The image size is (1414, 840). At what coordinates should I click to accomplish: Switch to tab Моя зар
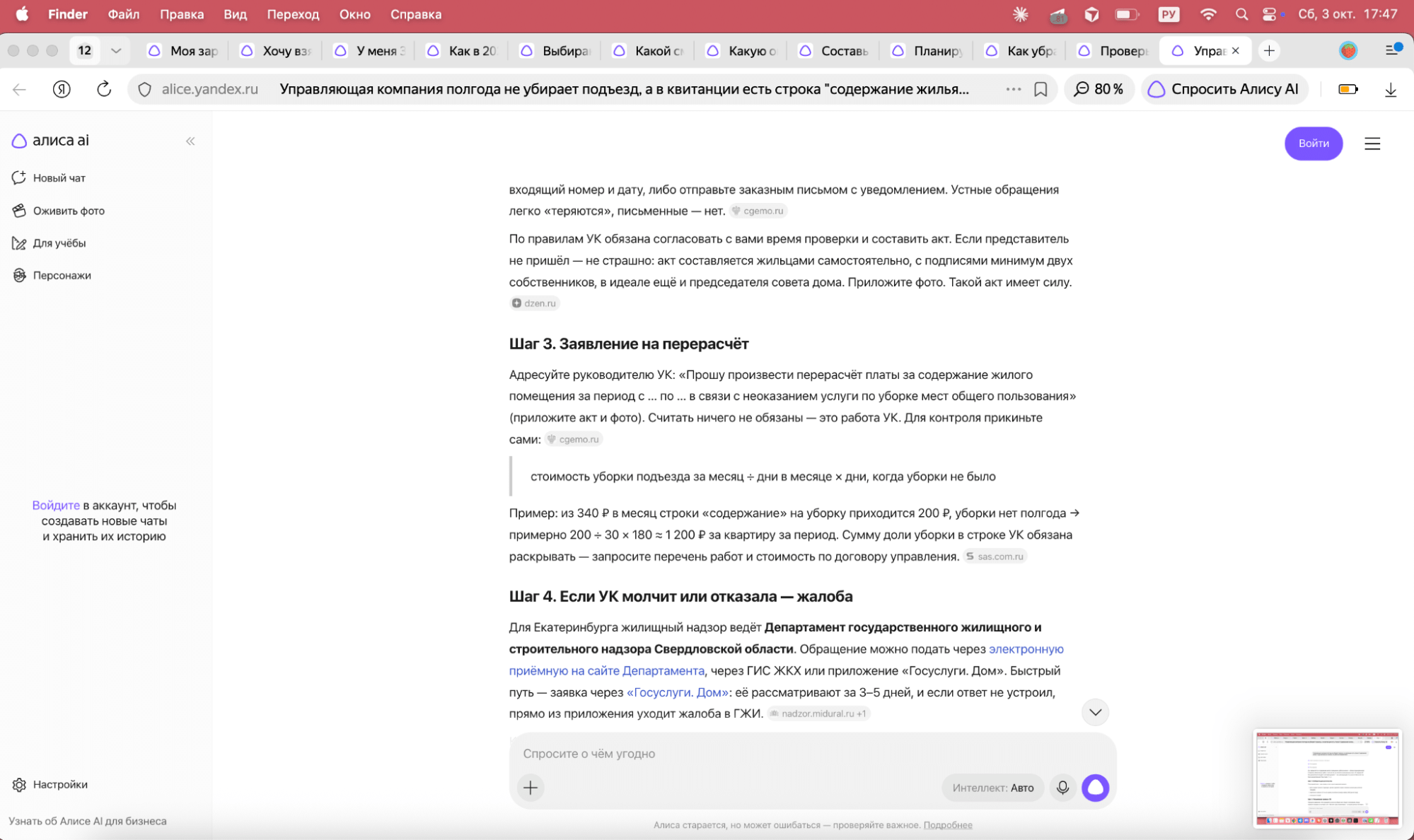tap(184, 50)
